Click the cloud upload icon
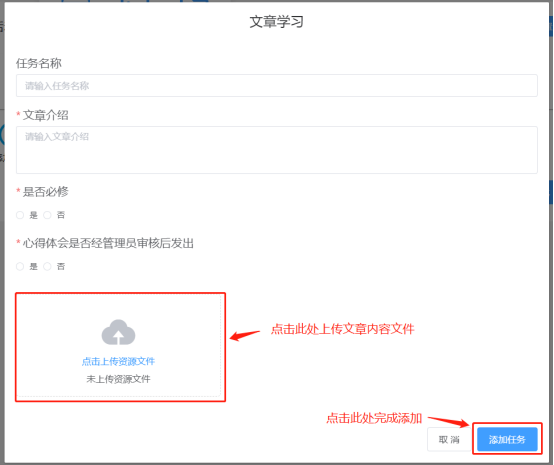Screen dimensions: 554x465 pos(118,332)
